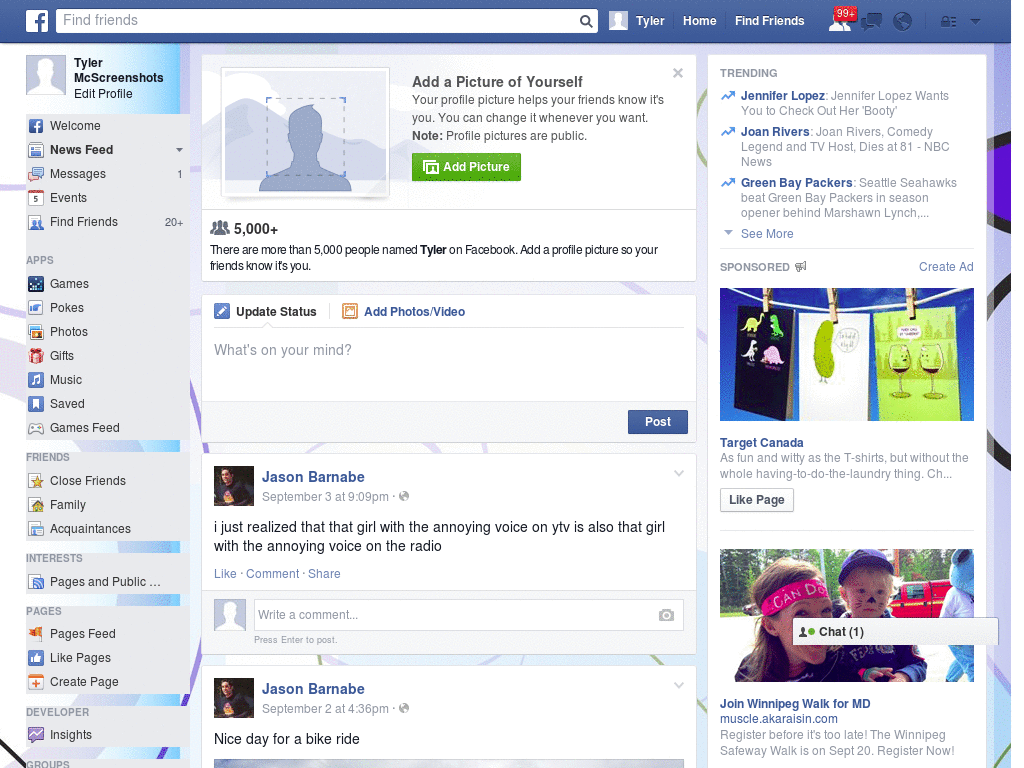Click the search magnifier icon
Viewport: 1024px width, 768px height.
tap(586, 22)
